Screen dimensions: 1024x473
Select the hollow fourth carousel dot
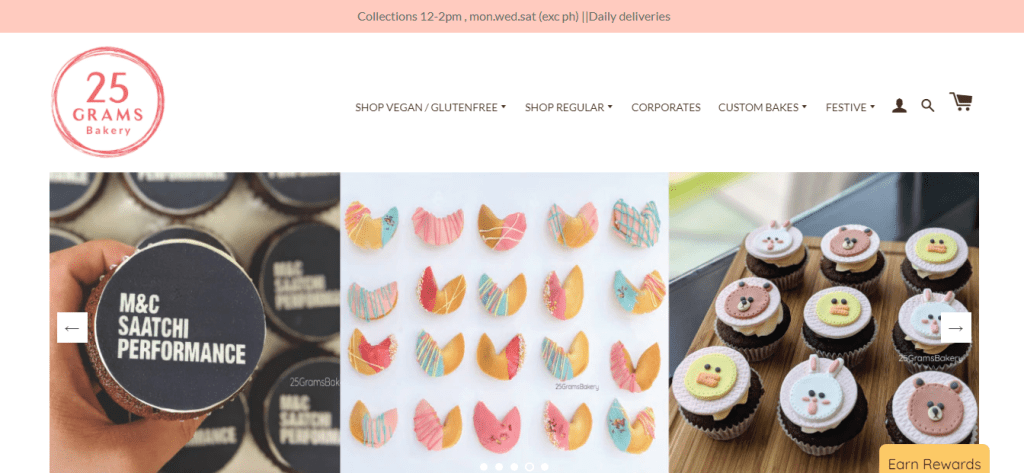[x=530, y=466]
